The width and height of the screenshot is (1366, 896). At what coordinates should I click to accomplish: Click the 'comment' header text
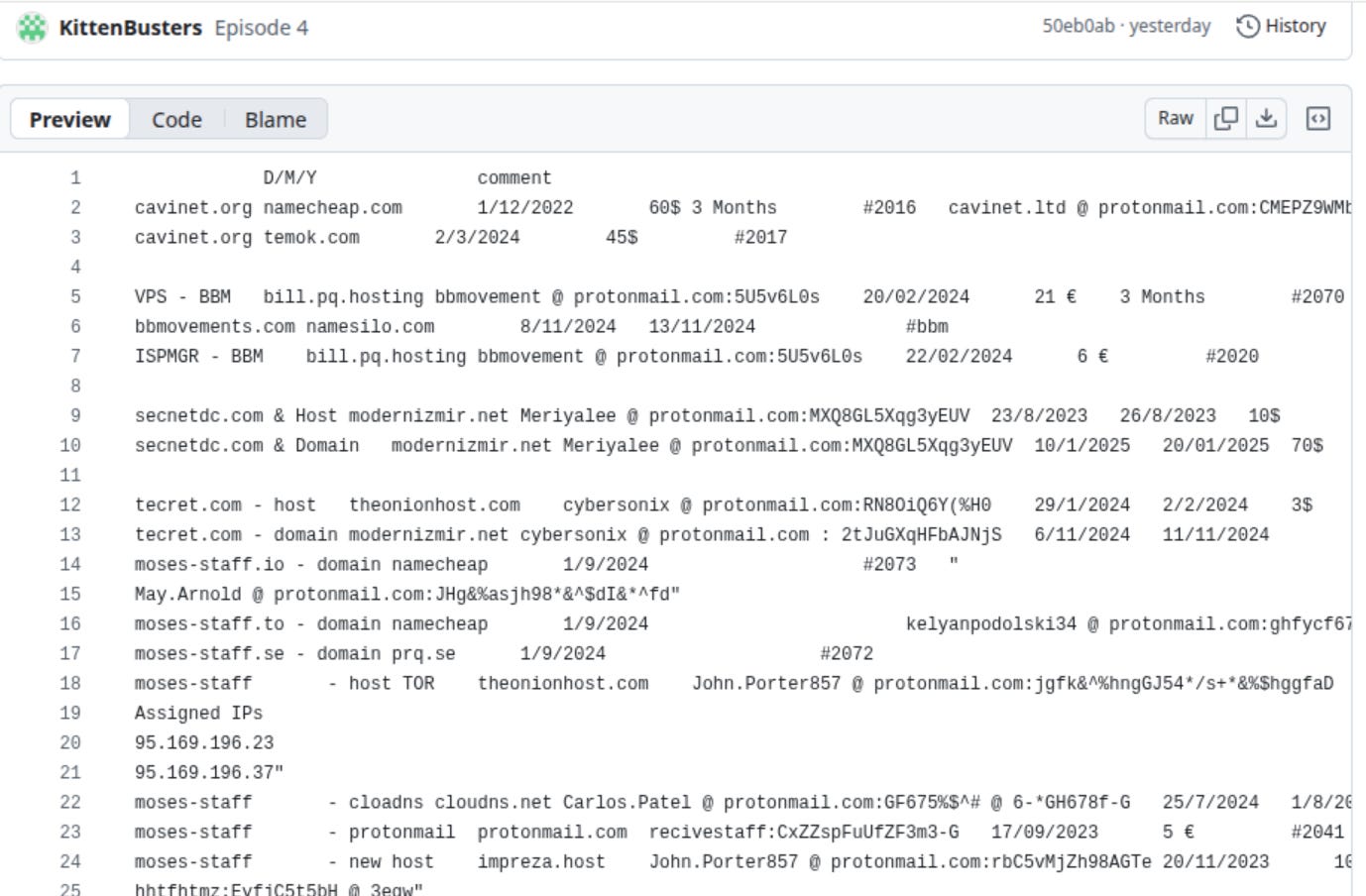[514, 178]
